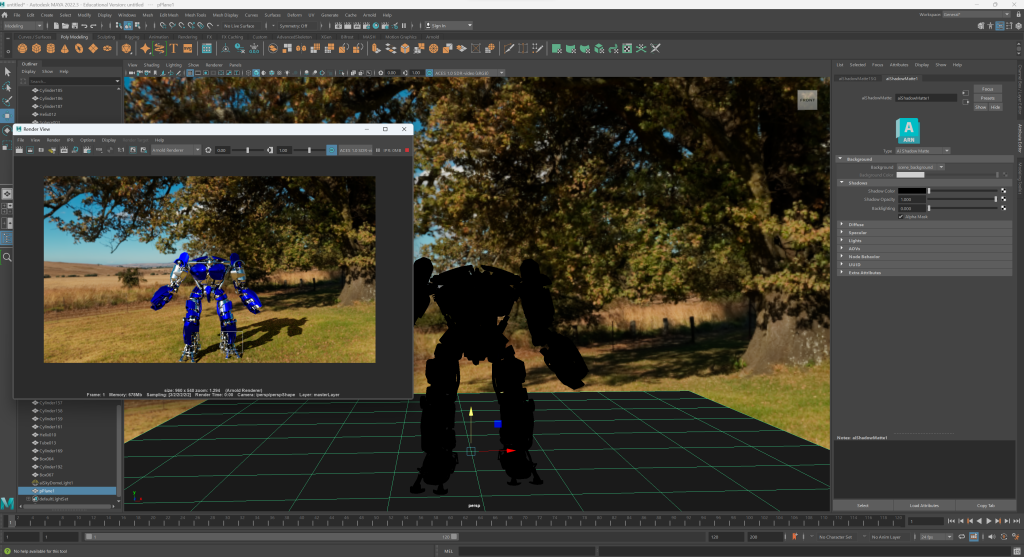Image resolution: width=1024 pixels, height=557 pixels.
Task: Open the IPR menu in Render View
Action: [71, 140]
